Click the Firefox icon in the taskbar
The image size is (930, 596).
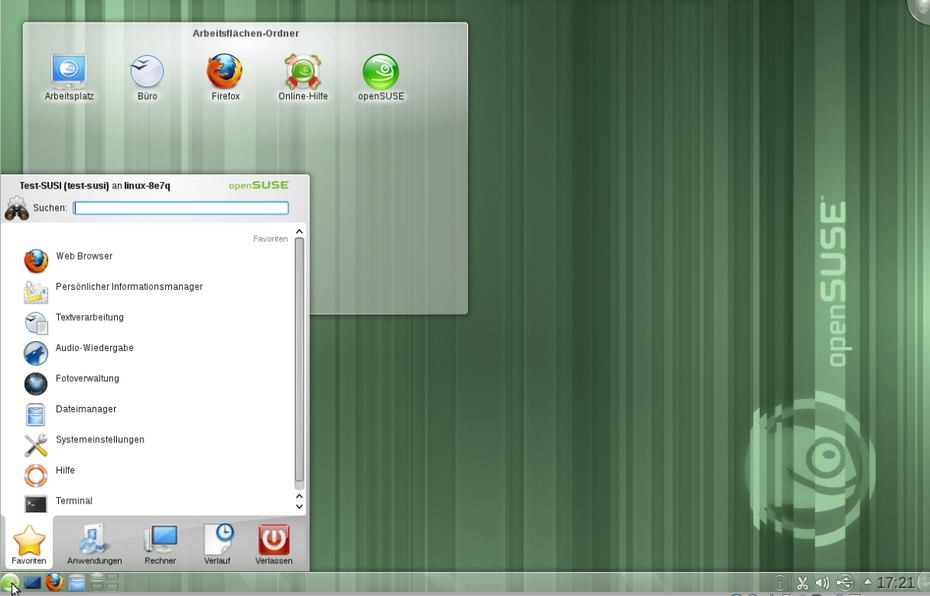pos(54,583)
